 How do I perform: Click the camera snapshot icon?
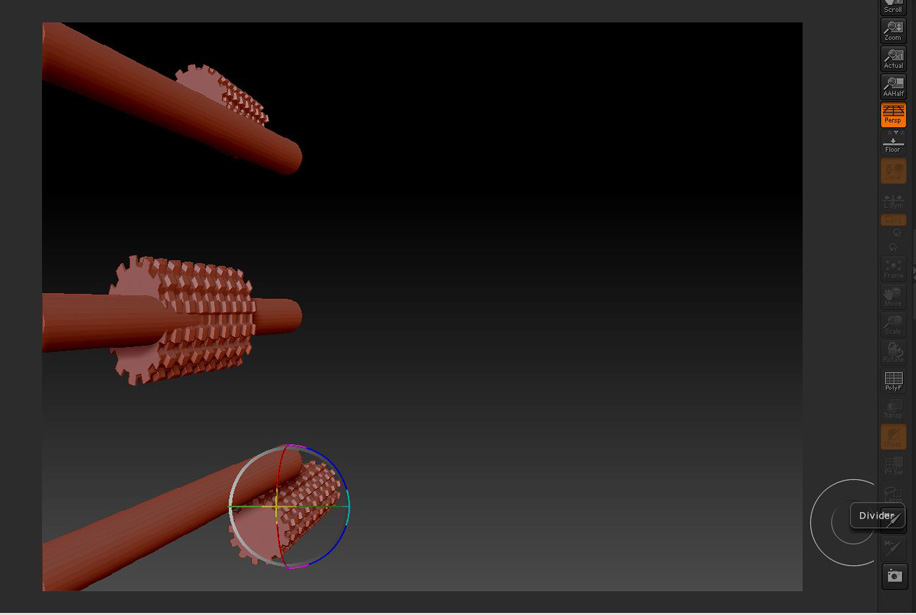(x=894, y=576)
